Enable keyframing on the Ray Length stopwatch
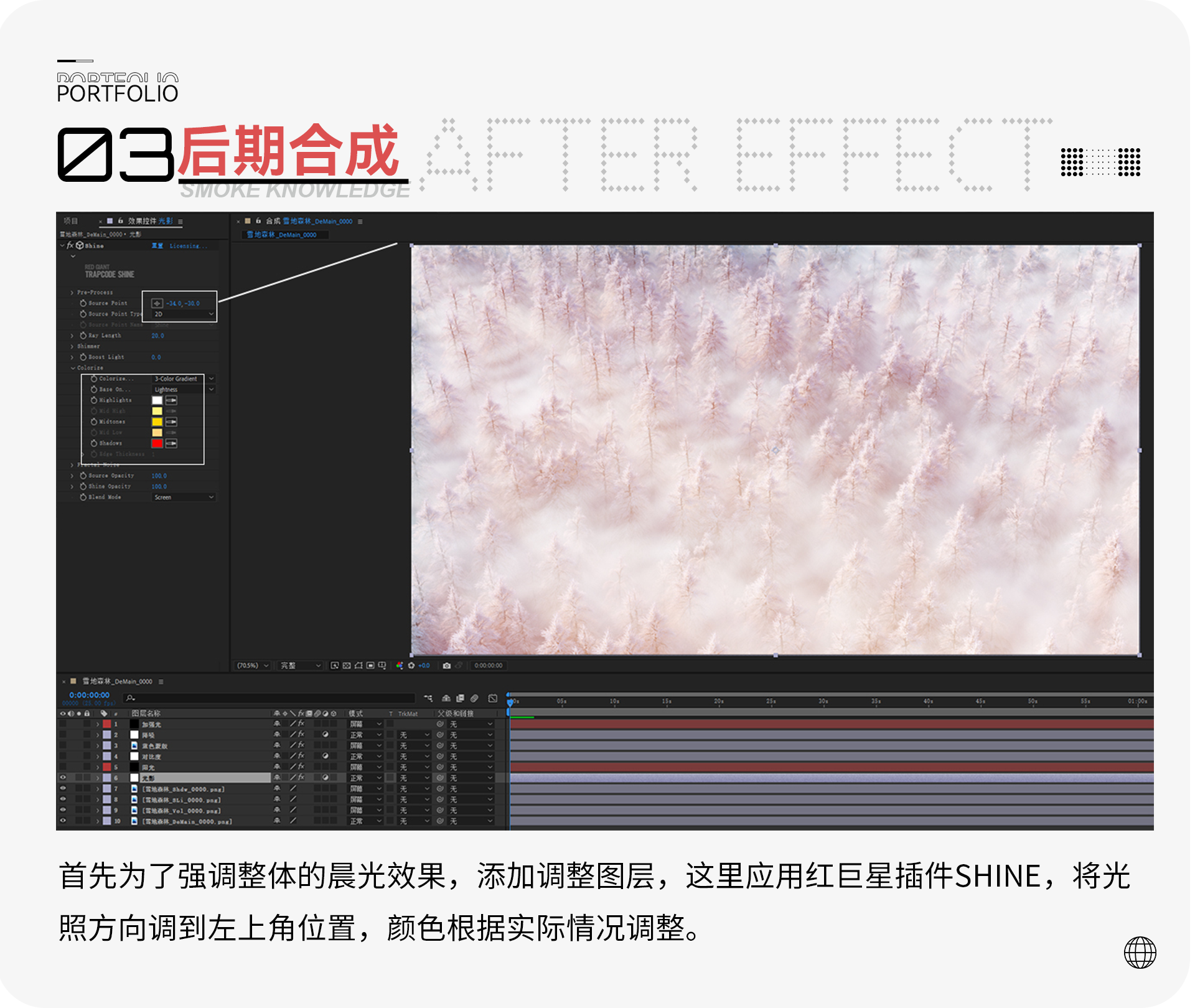Screen dimensions: 1195x1008 pos(83,336)
